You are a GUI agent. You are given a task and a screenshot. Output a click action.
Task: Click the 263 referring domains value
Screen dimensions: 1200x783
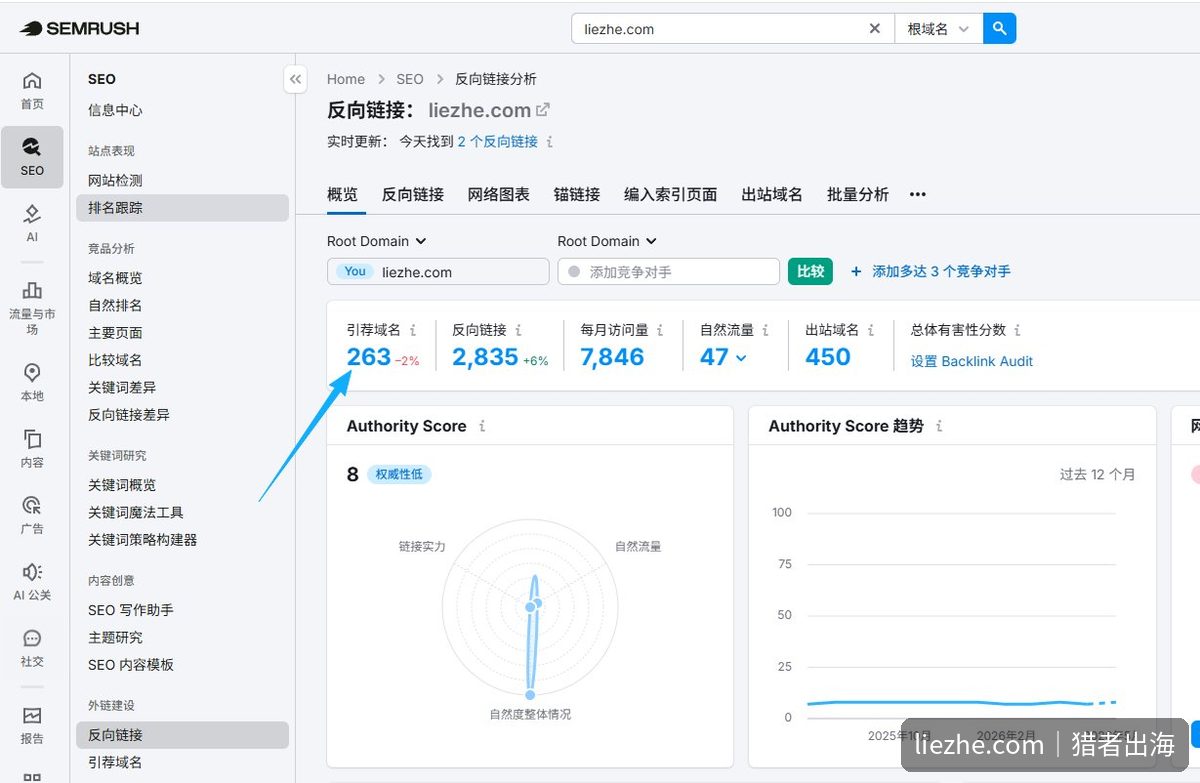[369, 357]
